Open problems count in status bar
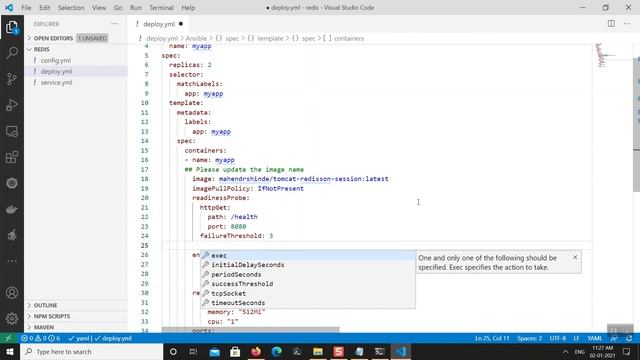The image size is (640, 360). coord(41,338)
